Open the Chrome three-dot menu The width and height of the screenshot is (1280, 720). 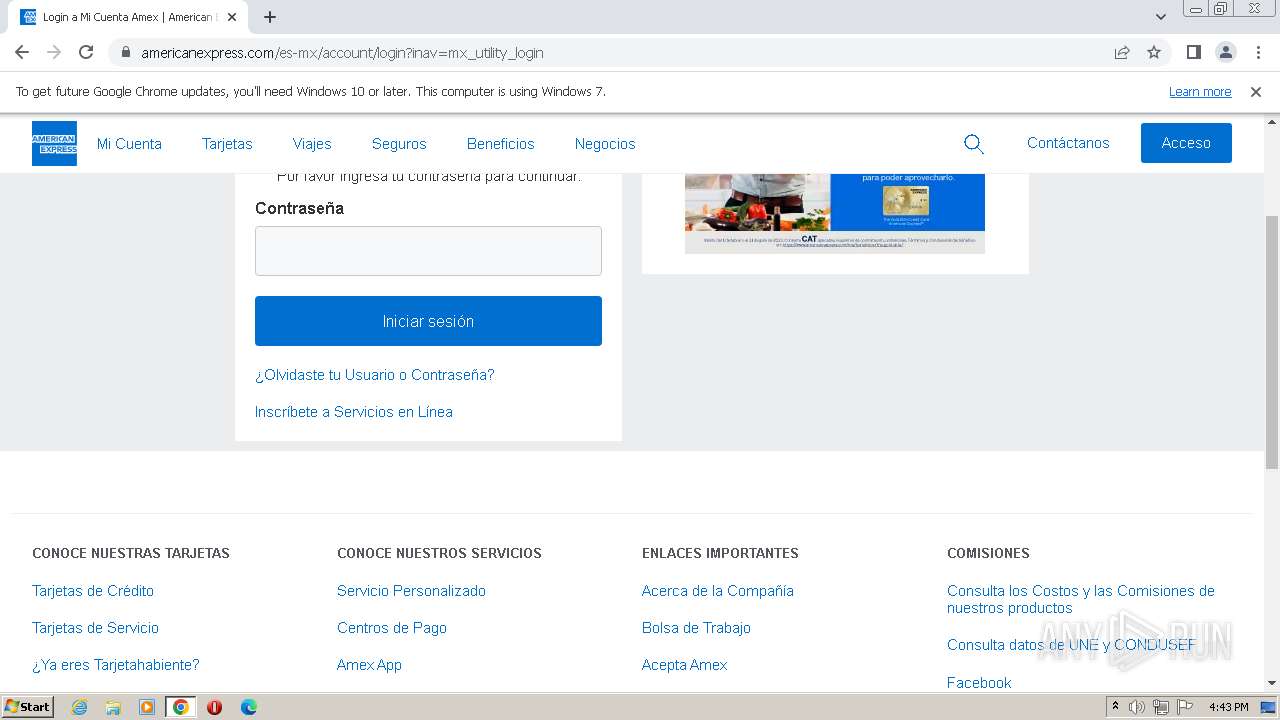[x=1257, y=52]
